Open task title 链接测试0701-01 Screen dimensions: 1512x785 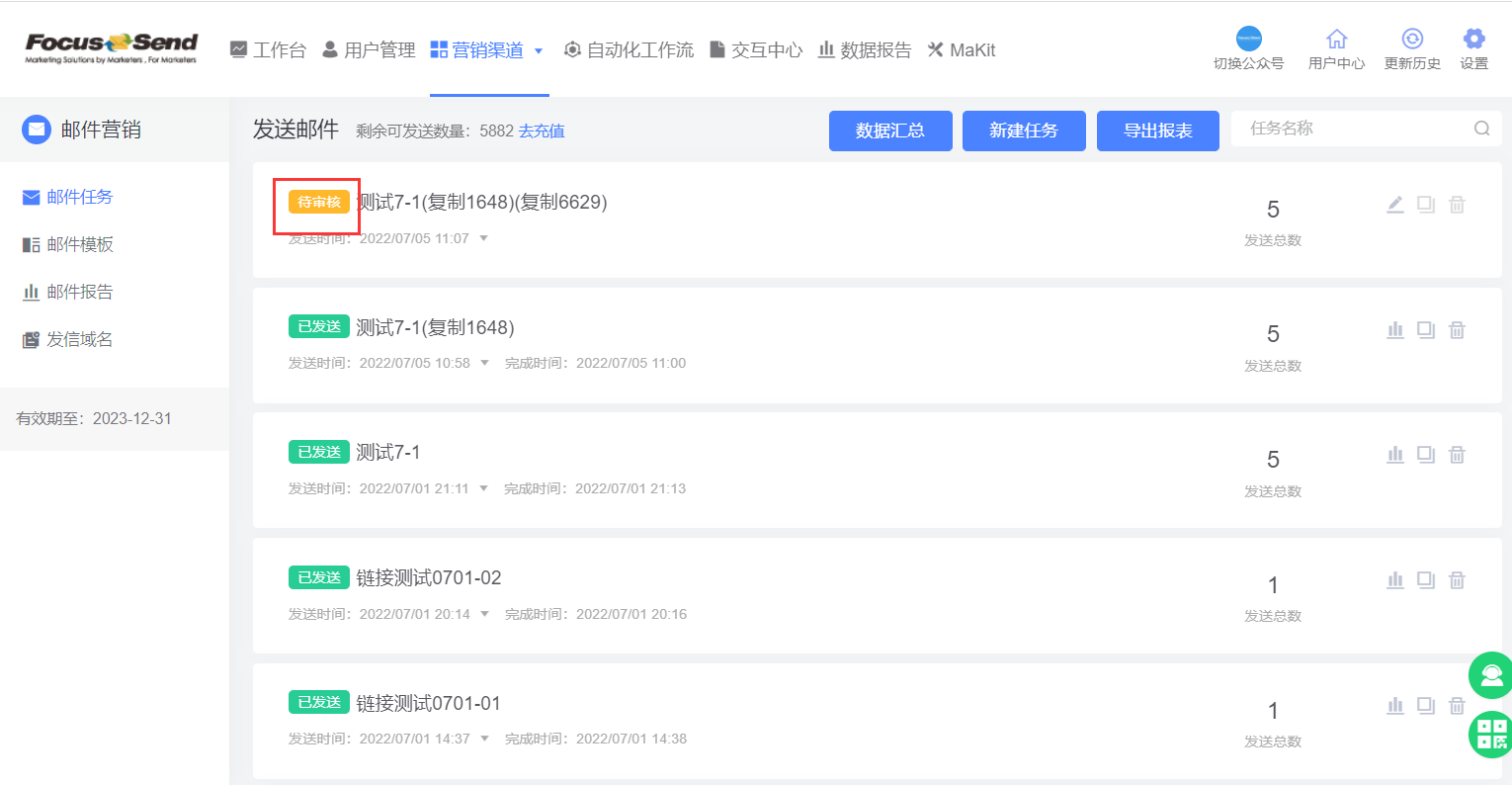[x=429, y=703]
